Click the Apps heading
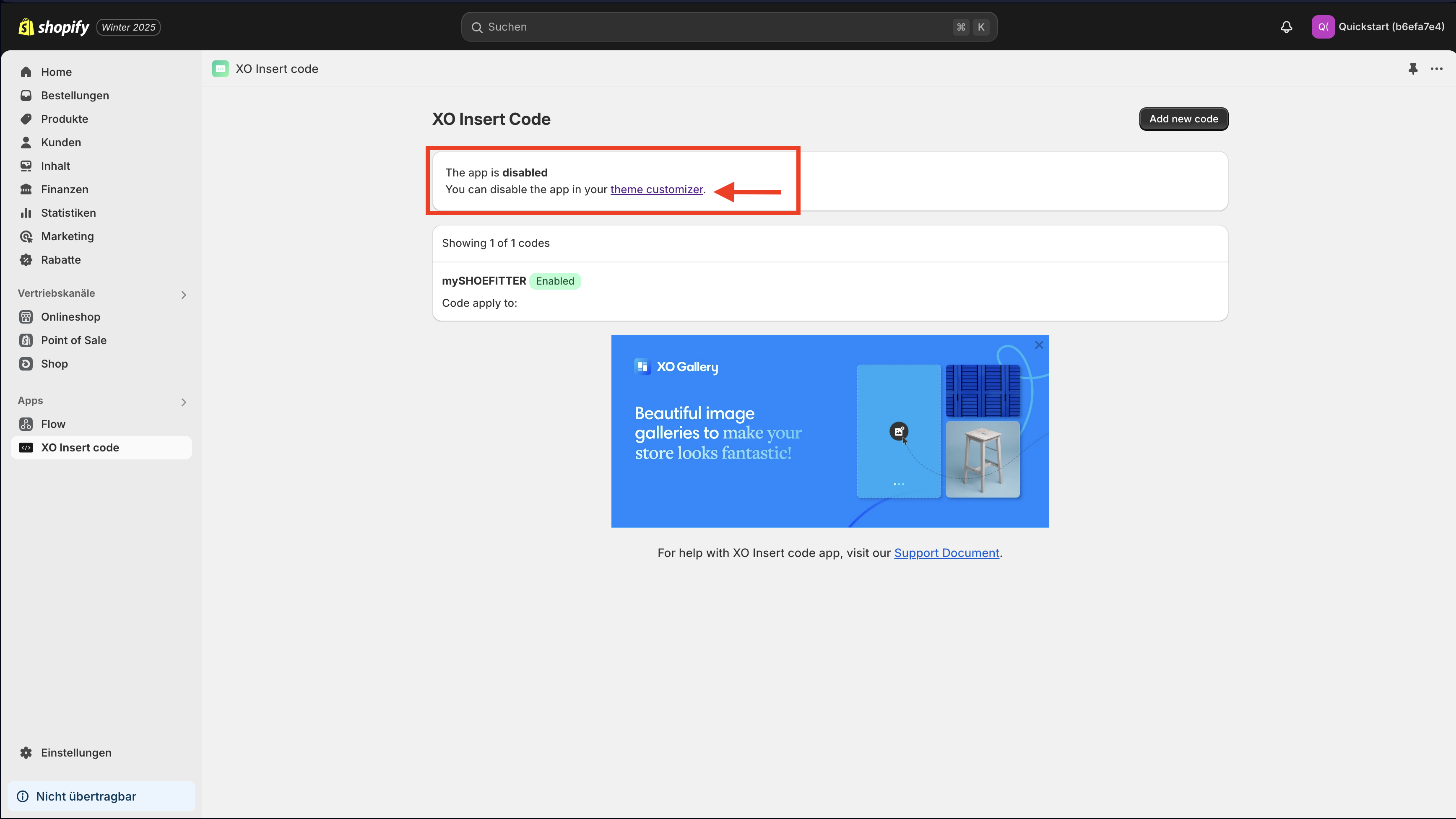The height and width of the screenshot is (819, 1456). 30,400
